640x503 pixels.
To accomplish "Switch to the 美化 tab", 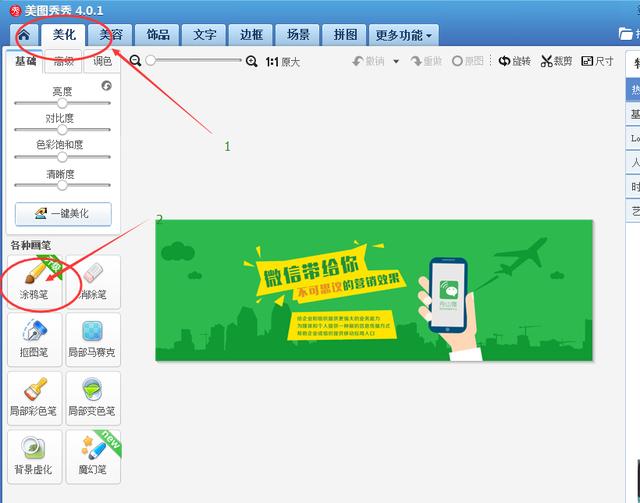I will [64, 35].
